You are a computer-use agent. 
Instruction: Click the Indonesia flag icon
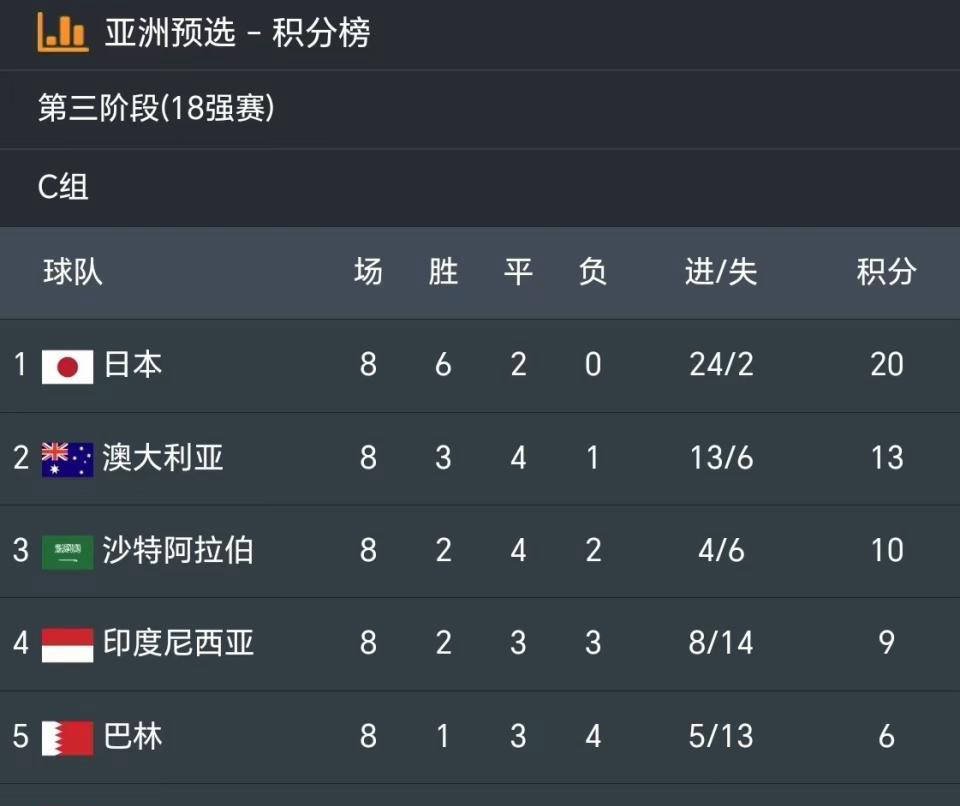coord(67,645)
